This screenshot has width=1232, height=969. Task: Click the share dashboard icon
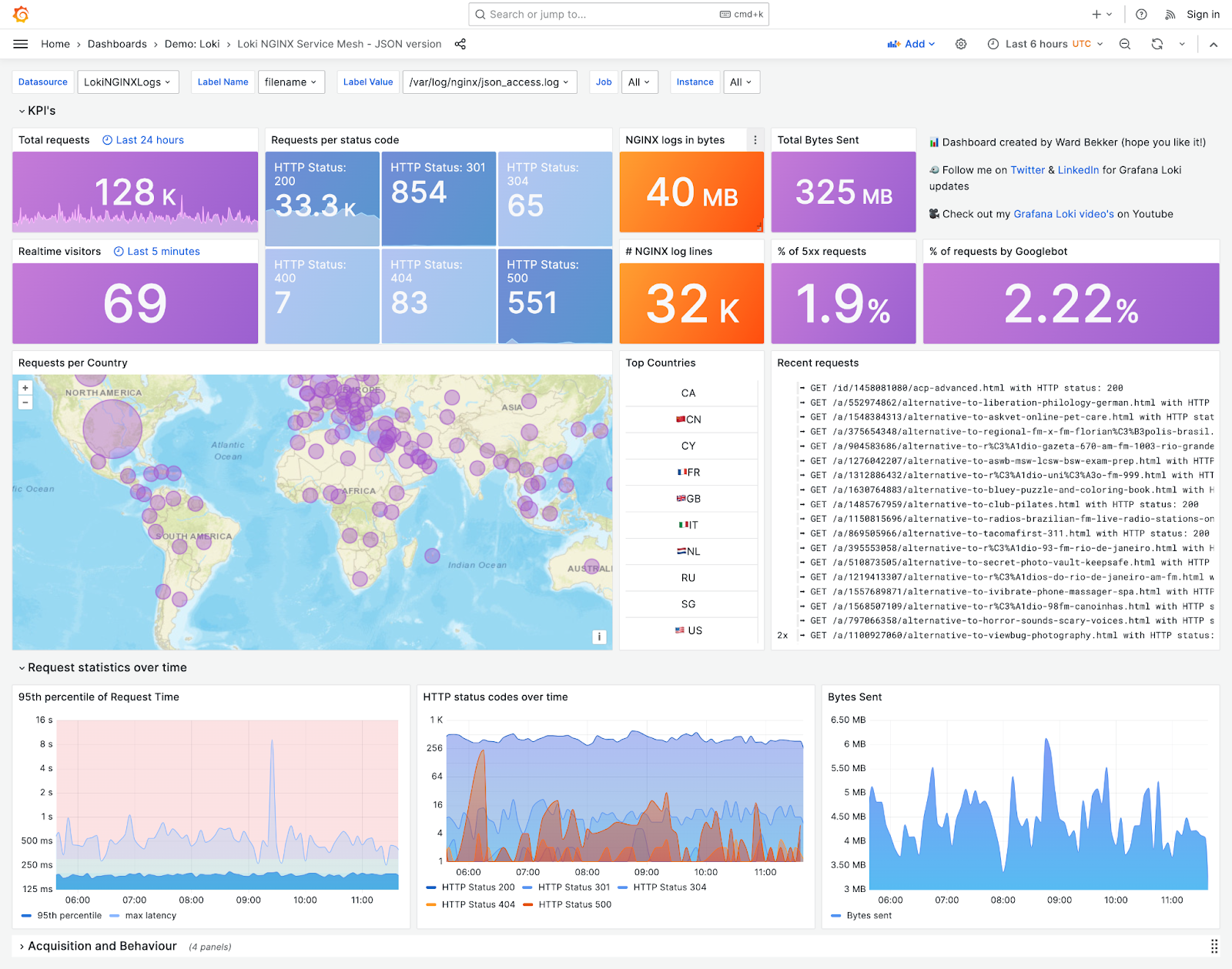tap(460, 44)
